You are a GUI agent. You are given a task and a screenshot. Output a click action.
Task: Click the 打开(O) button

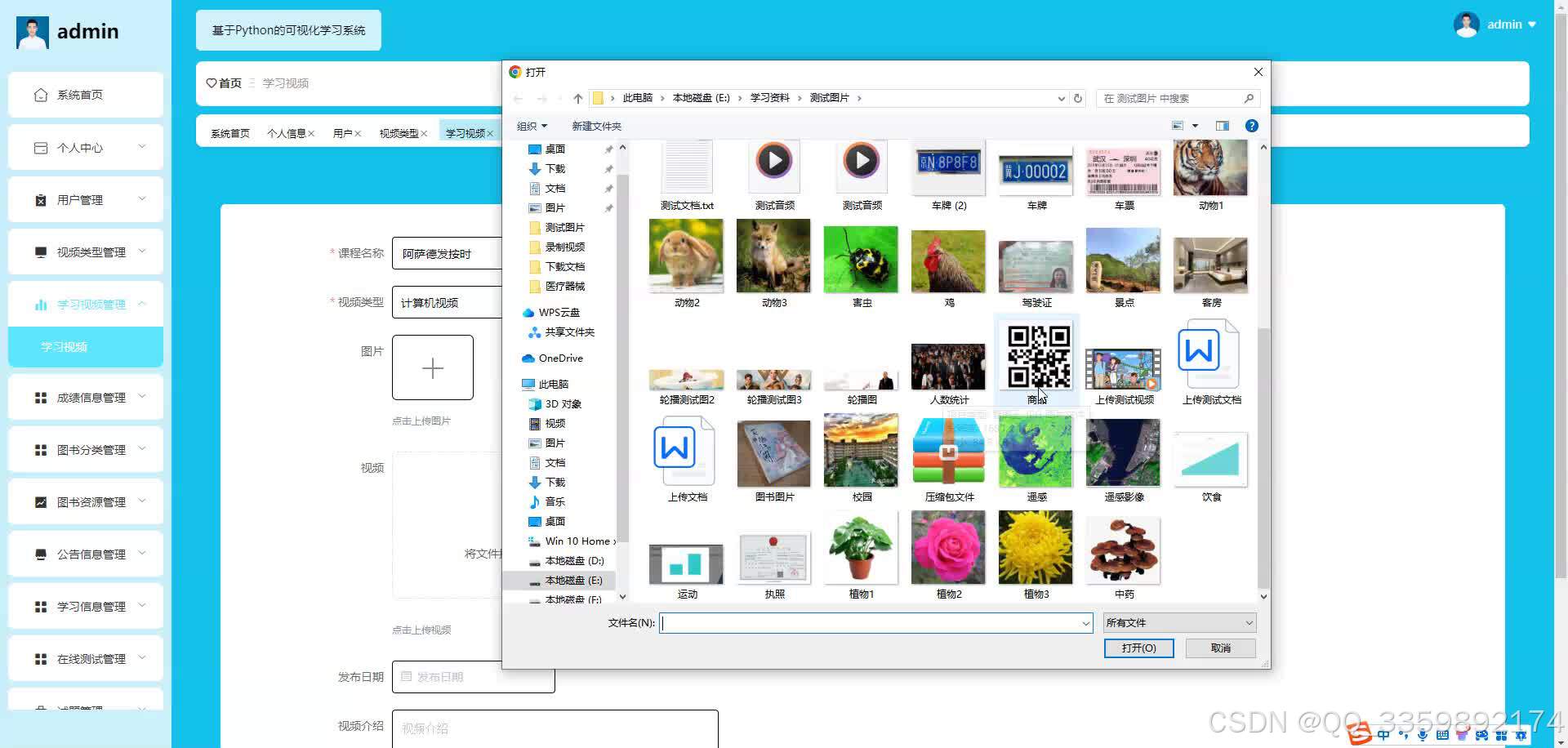tap(1139, 648)
